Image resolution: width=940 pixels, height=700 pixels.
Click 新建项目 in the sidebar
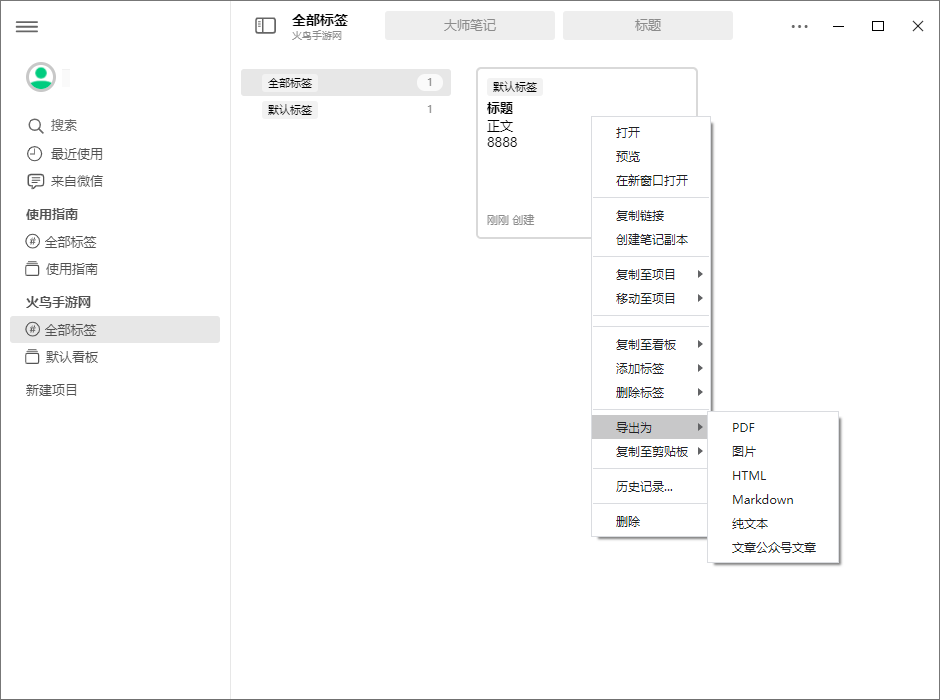[52, 390]
